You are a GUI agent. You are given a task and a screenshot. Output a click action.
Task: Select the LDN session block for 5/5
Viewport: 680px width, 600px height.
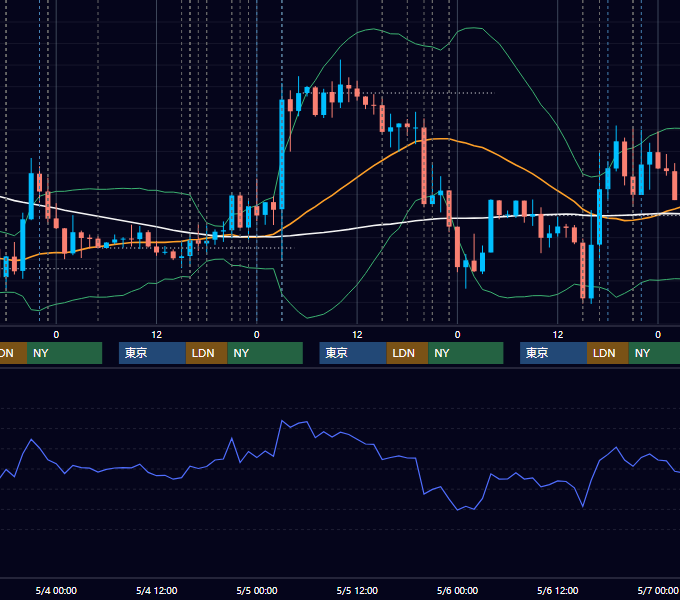click(x=407, y=353)
